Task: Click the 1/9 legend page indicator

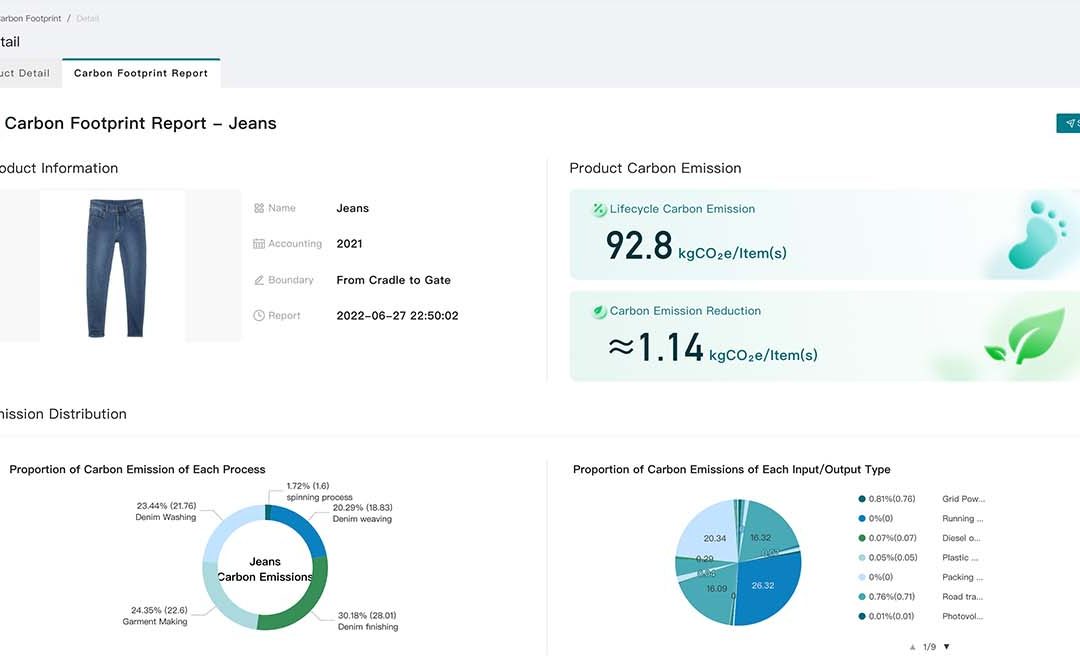Action: [929, 647]
